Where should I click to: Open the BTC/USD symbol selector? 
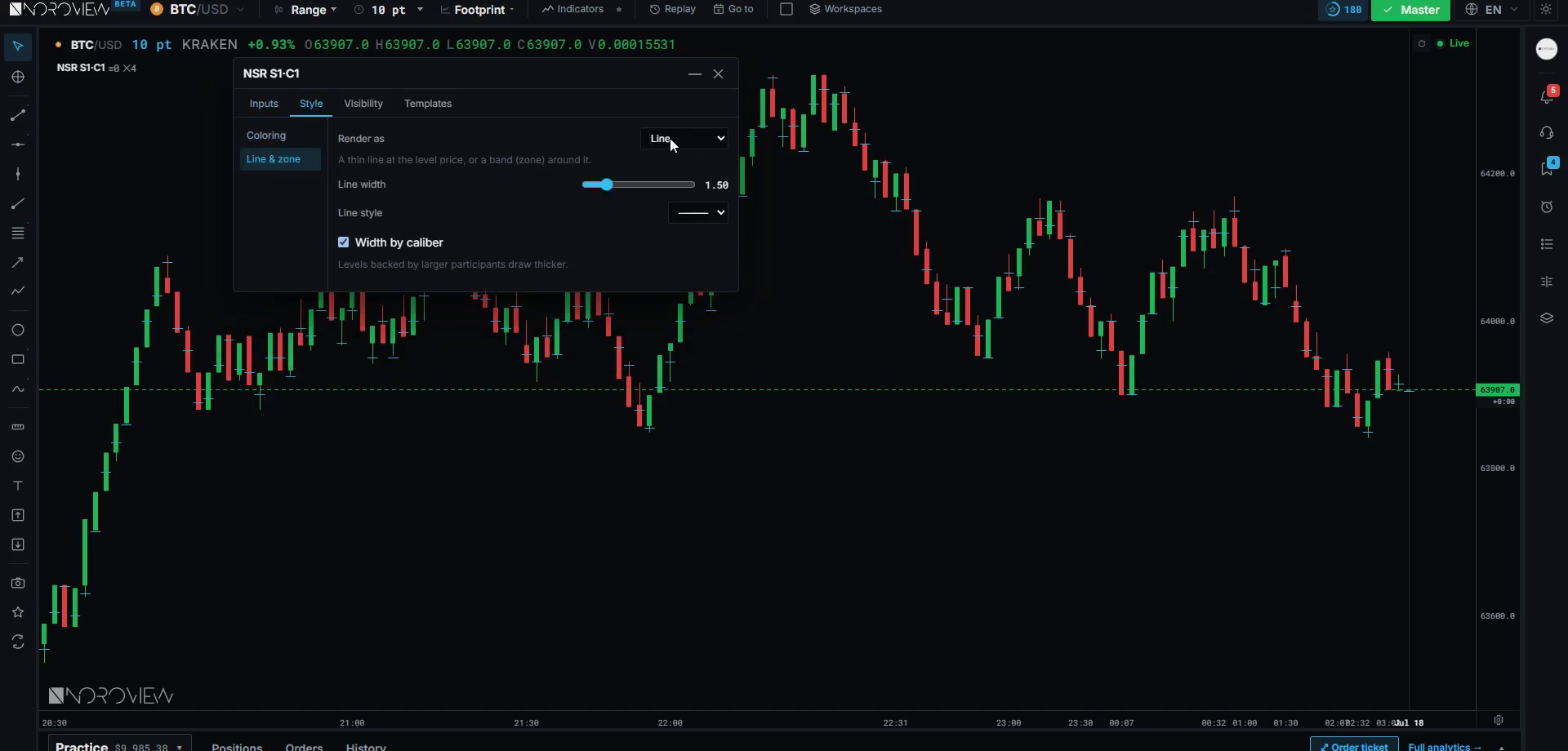coord(198,10)
